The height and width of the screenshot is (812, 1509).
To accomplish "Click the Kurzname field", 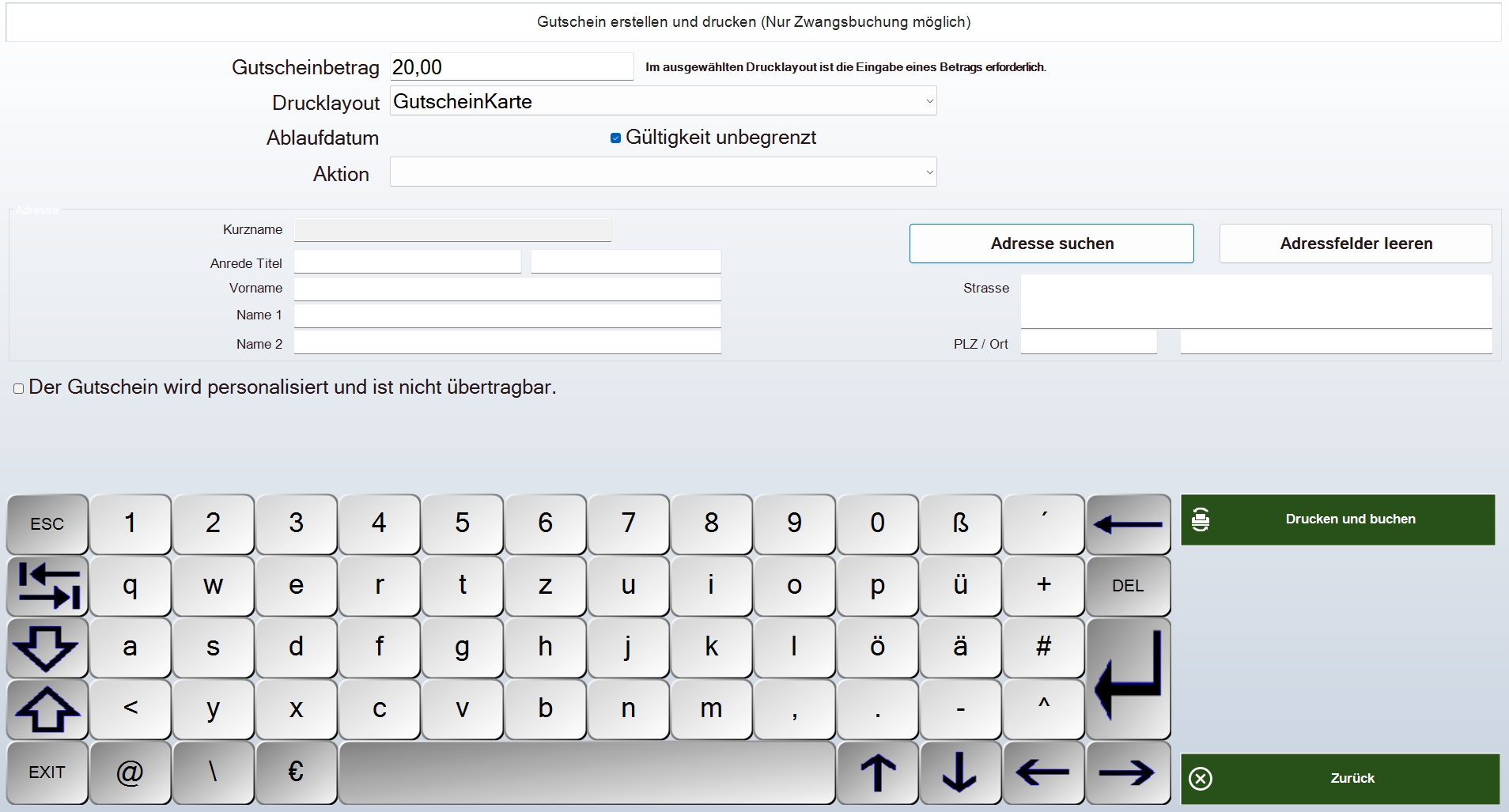I will coord(452,230).
